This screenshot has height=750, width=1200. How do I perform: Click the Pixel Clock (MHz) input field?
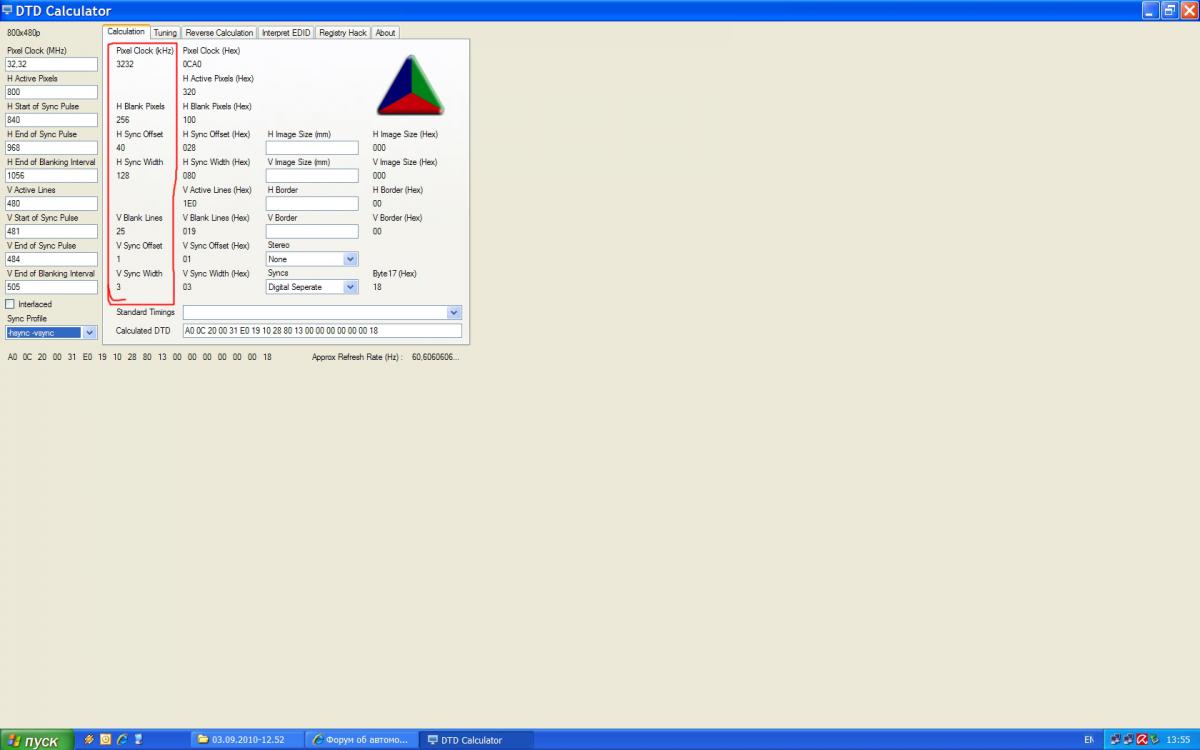coord(51,64)
